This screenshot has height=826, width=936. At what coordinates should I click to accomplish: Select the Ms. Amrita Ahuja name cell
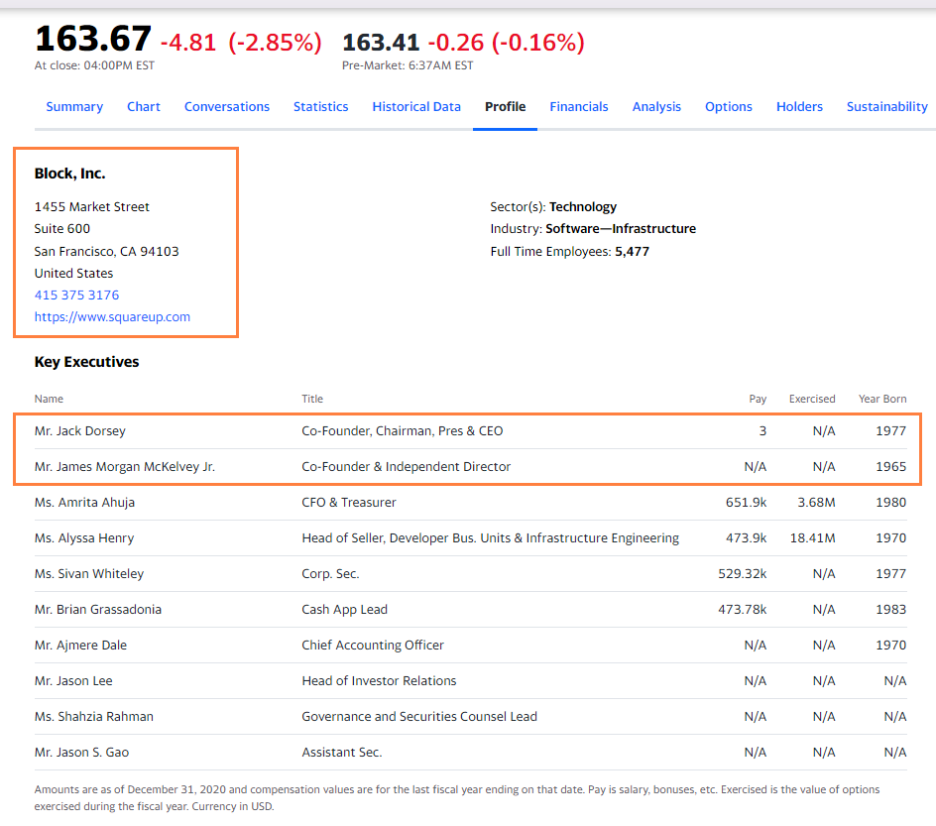tap(84, 503)
